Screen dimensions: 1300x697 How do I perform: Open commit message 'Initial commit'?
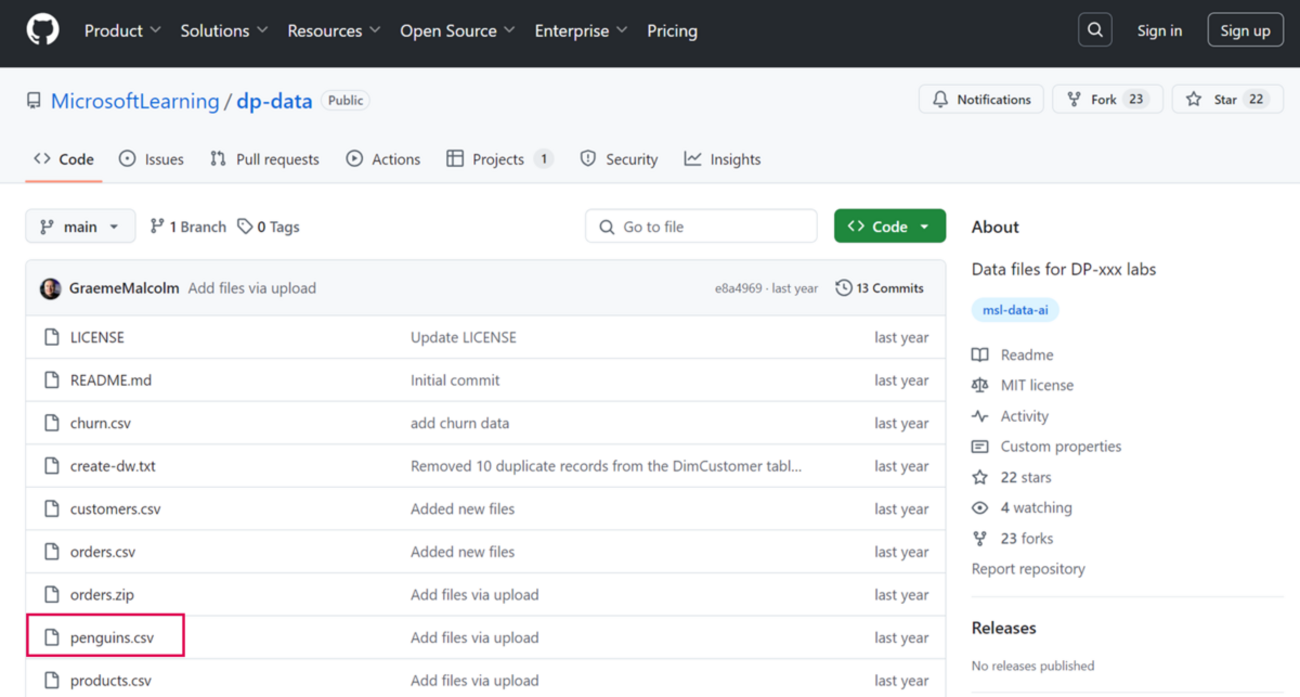[x=455, y=380]
